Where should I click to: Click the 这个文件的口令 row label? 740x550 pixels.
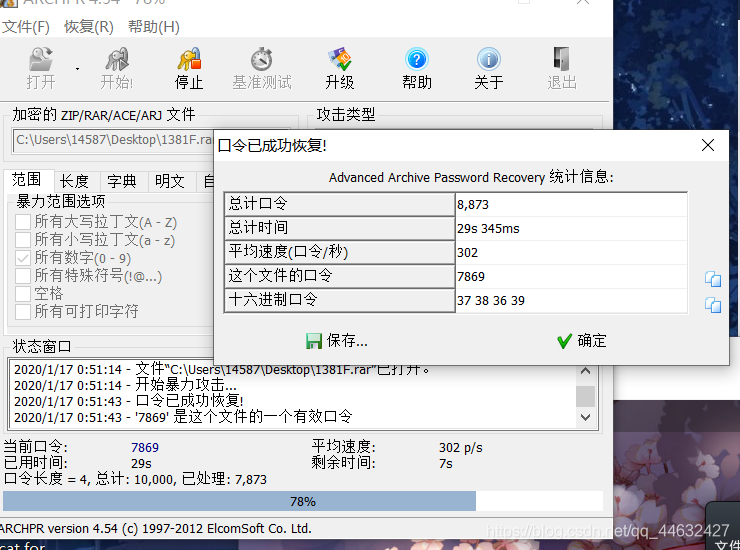[339, 276]
